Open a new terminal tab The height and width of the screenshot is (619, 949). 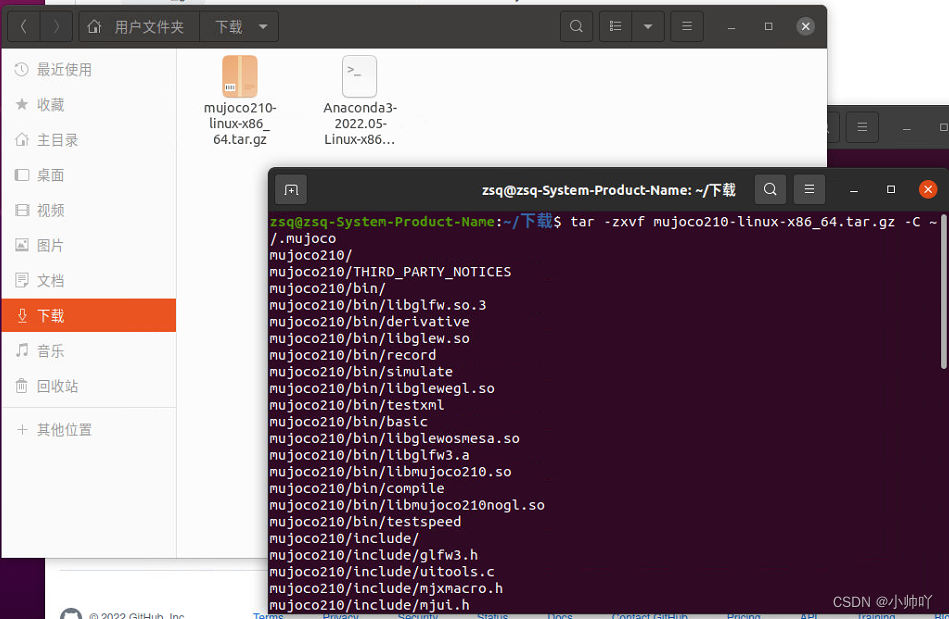[x=291, y=190]
